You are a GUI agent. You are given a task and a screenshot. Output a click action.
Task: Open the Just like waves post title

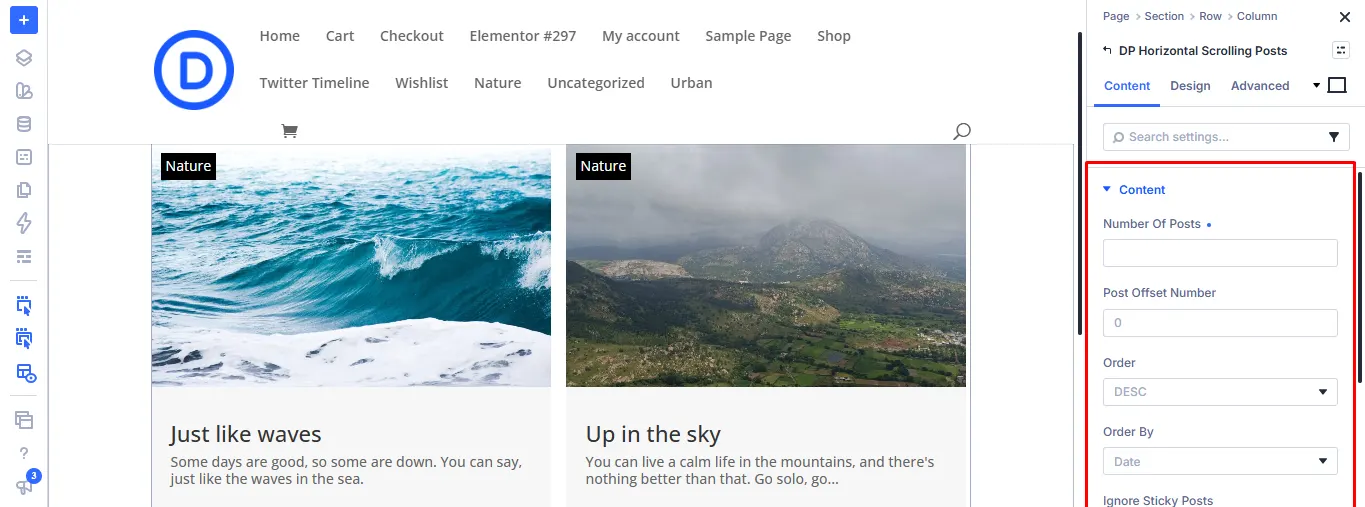[x=246, y=434]
